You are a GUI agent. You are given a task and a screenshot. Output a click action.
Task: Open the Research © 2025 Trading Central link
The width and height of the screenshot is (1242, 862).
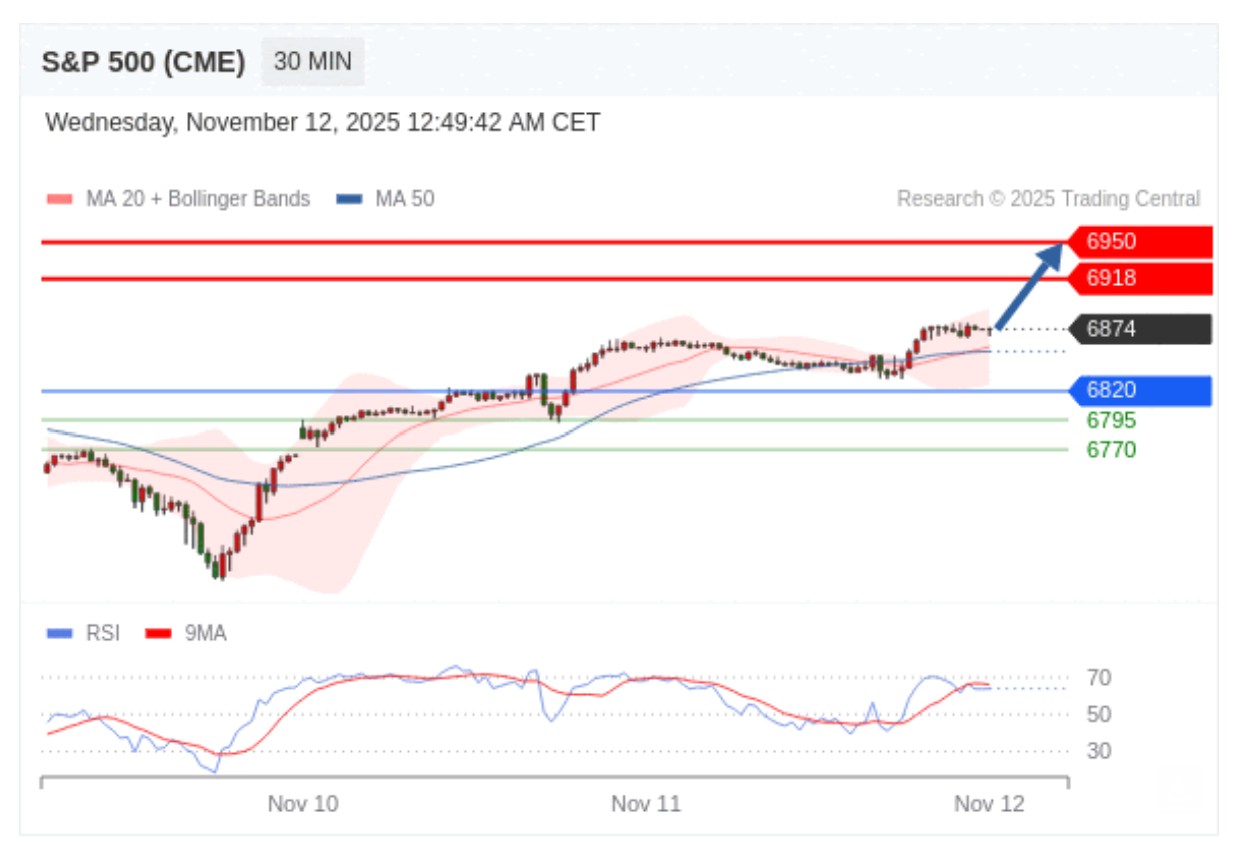[1048, 199]
